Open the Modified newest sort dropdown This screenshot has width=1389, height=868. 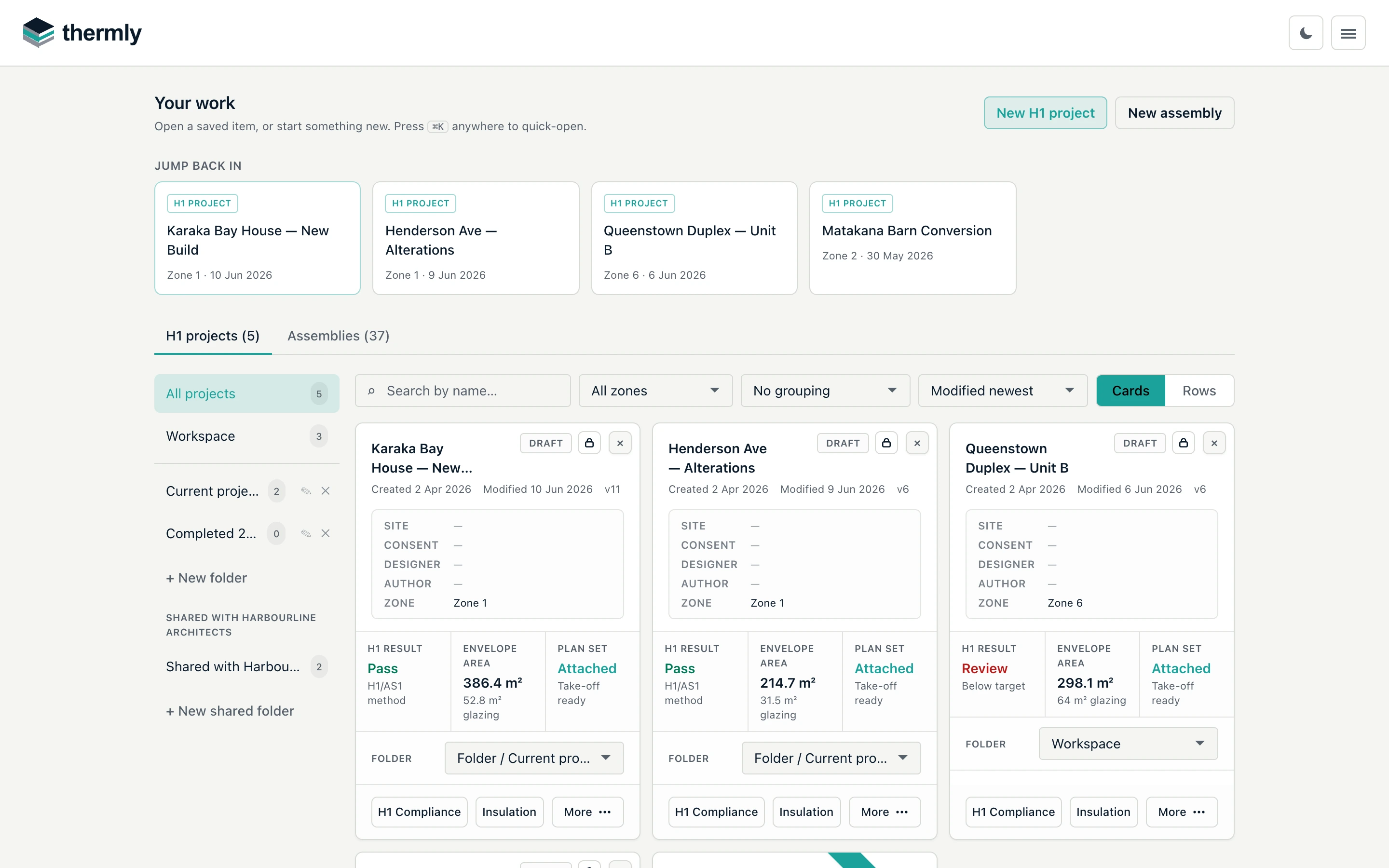coord(1003,391)
